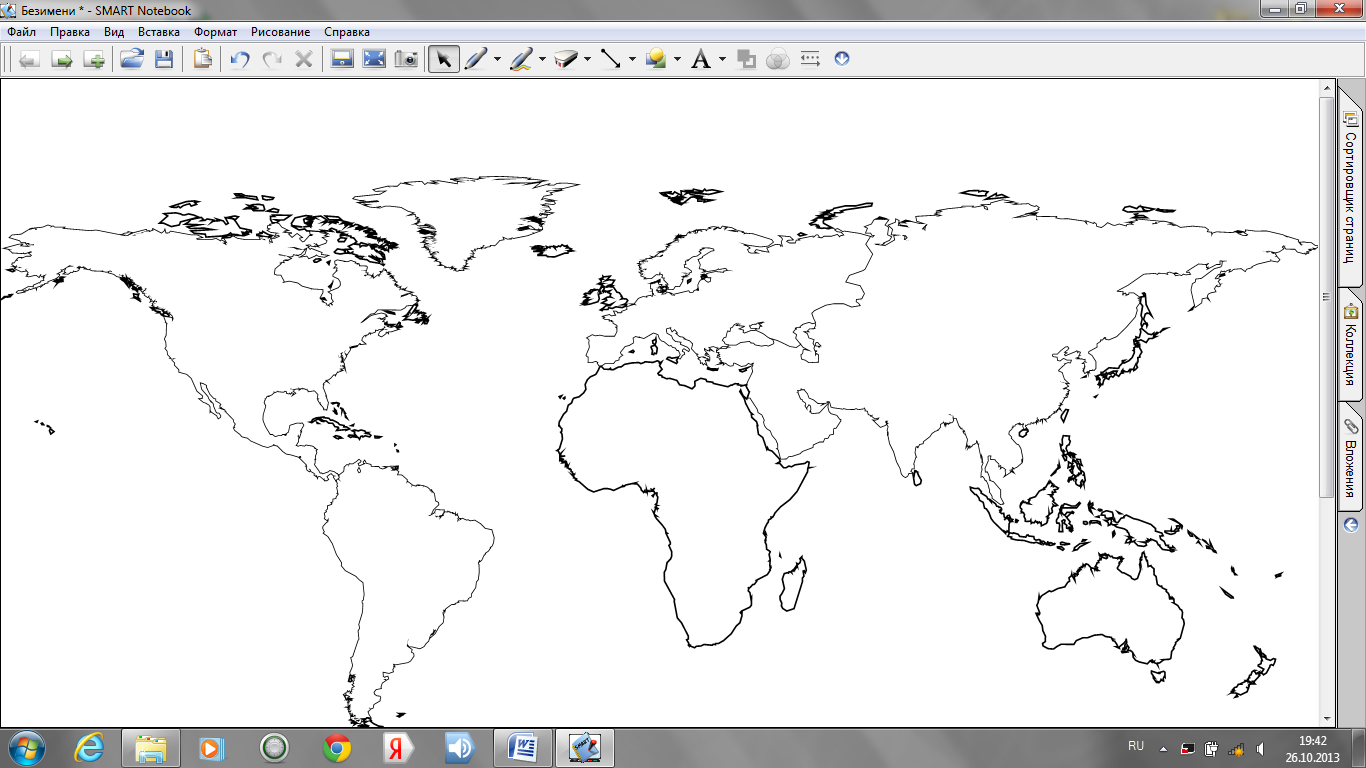Open the Формат menu
The image size is (1366, 768).
[216, 32]
